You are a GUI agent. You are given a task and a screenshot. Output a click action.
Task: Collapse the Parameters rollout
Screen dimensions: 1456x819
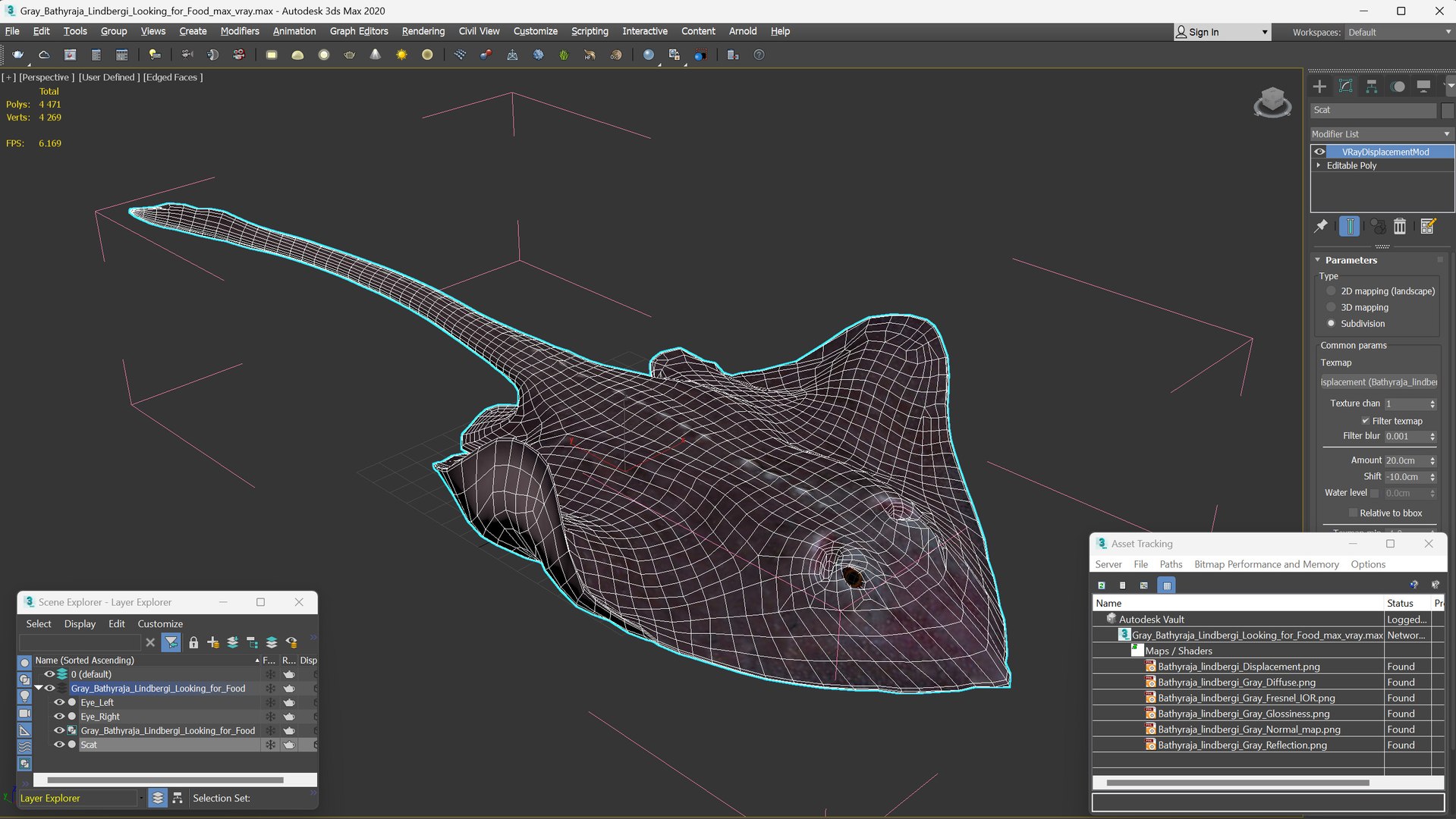click(1351, 260)
